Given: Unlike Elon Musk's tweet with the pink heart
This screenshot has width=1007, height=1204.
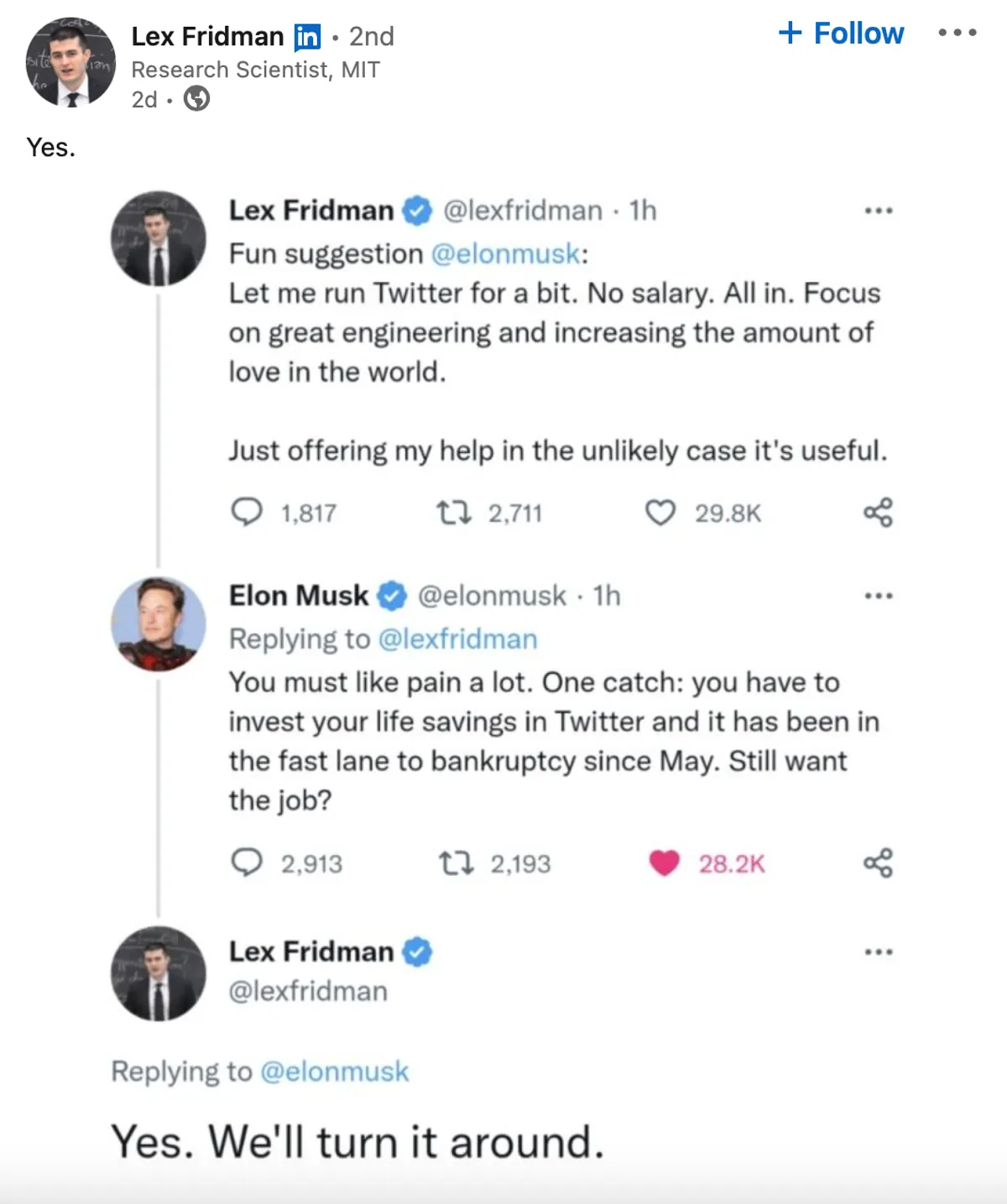Looking at the screenshot, I should (x=664, y=863).
